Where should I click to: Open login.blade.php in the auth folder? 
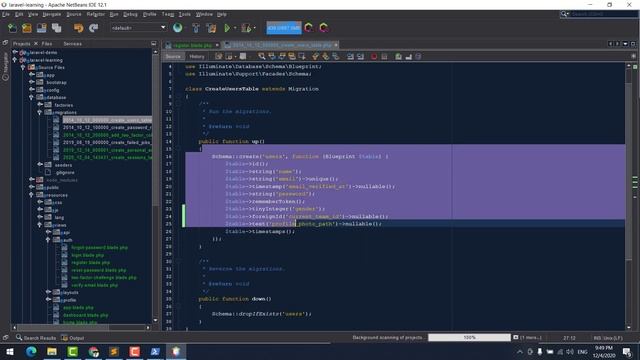pos(87,255)
